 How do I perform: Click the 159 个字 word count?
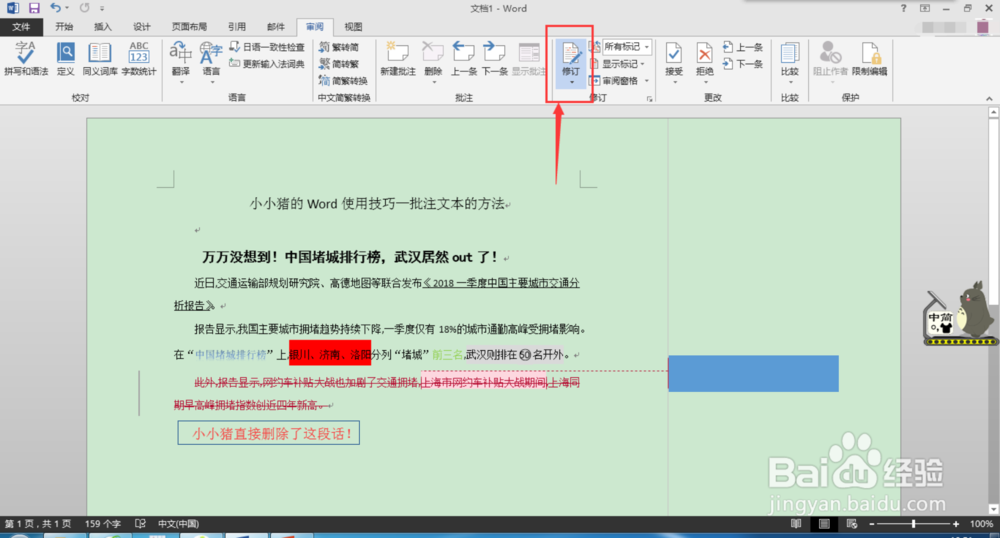coord(103,524)
